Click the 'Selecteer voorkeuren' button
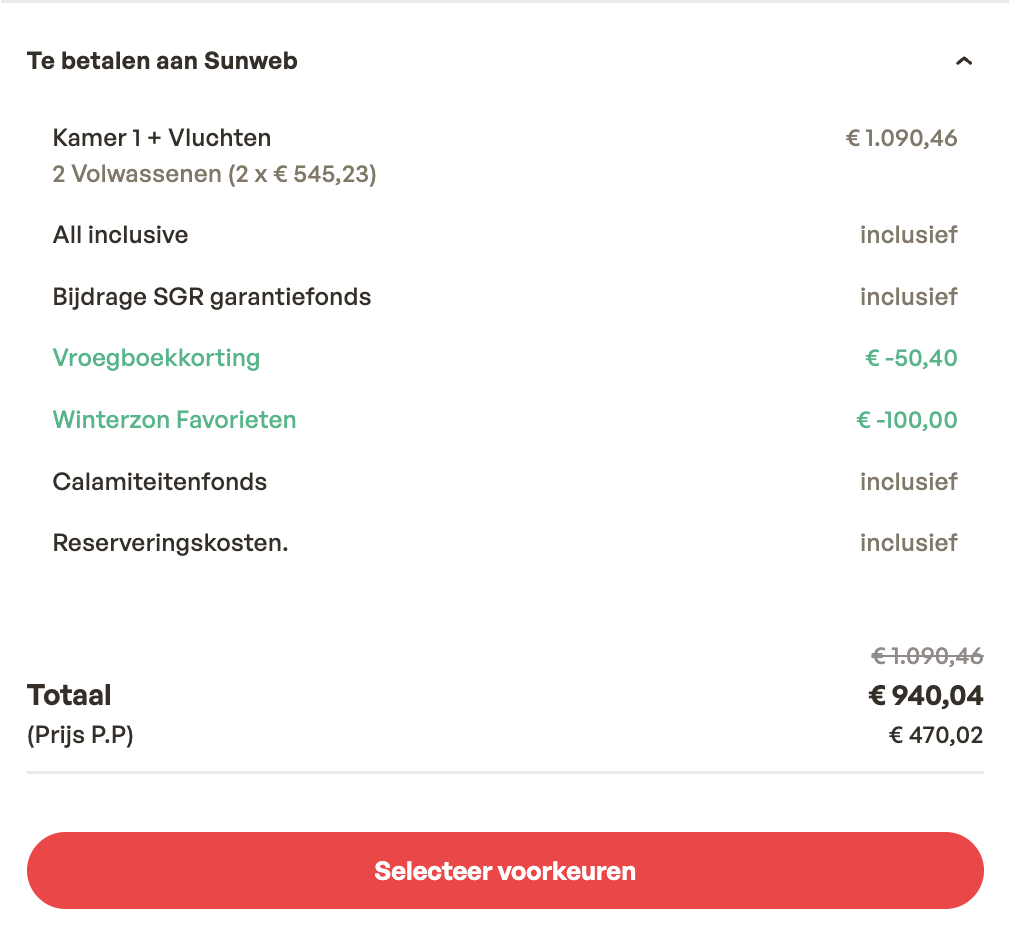This screenshot has width=1028, height=928. click(505, 871)
